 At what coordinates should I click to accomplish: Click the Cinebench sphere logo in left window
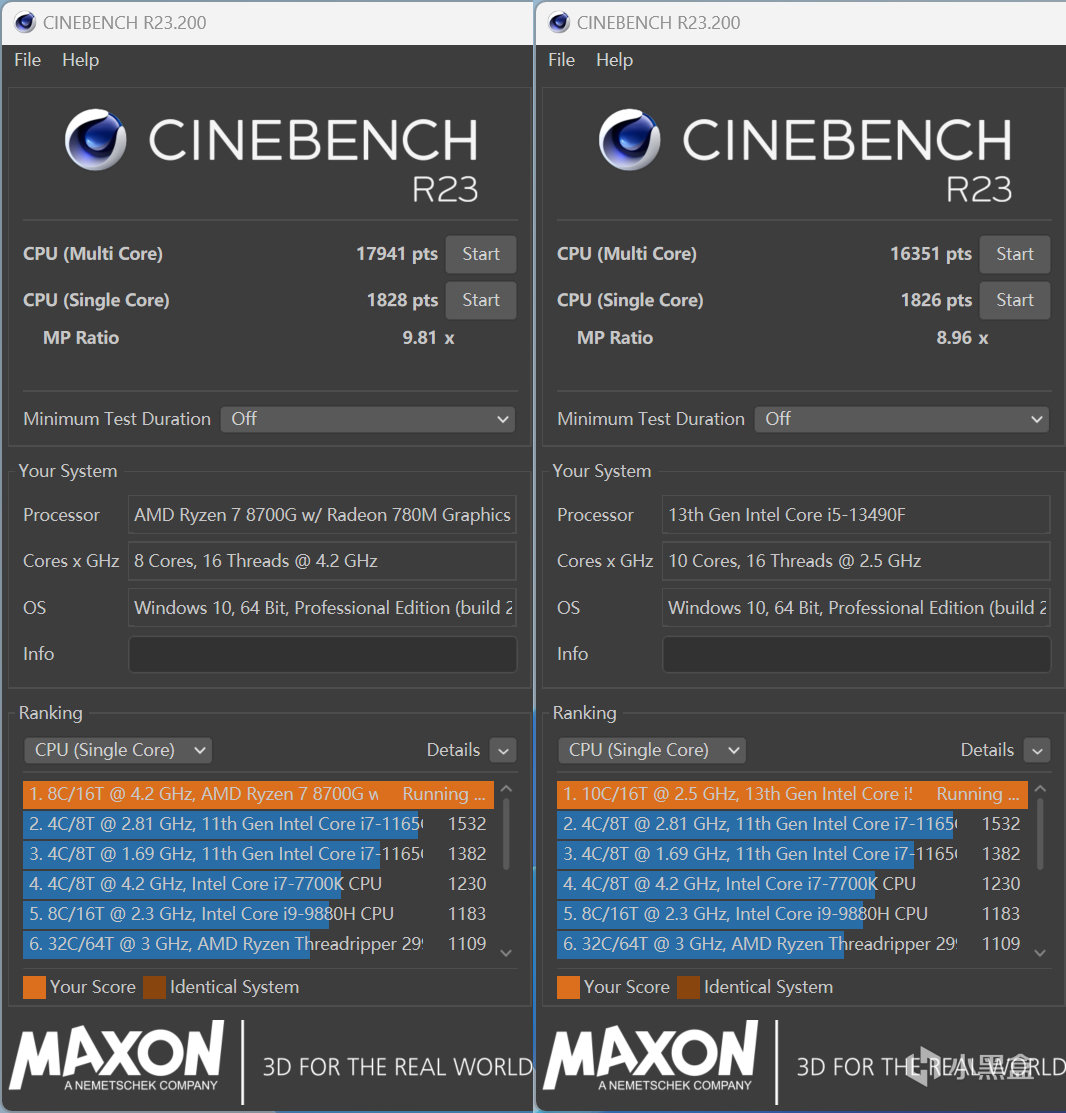click(x=96, y=140)
